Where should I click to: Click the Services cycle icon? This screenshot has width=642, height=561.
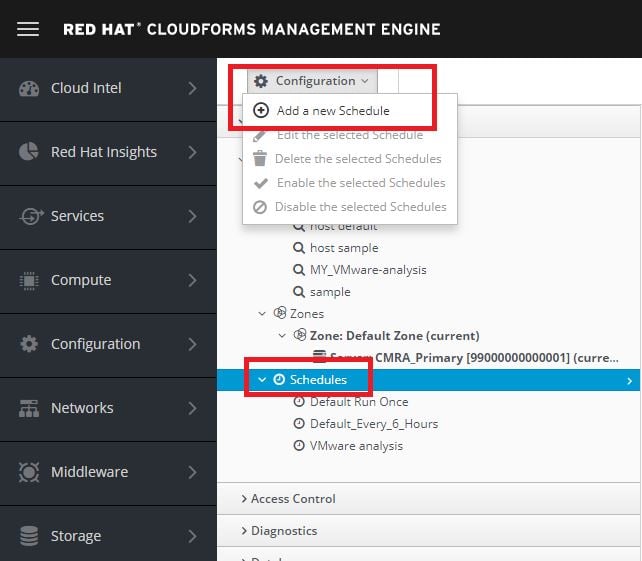pos(31,216)
